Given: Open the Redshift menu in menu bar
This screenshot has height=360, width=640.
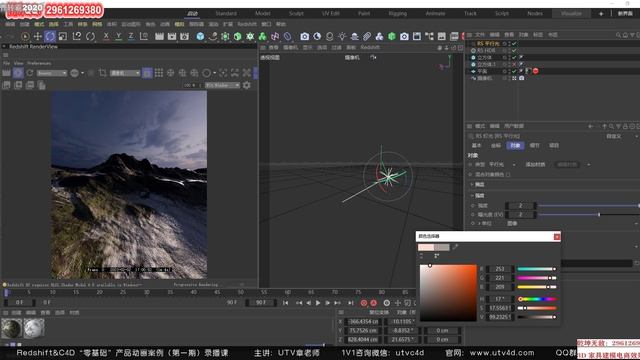Looking at the screenshot, I should 247,24.
